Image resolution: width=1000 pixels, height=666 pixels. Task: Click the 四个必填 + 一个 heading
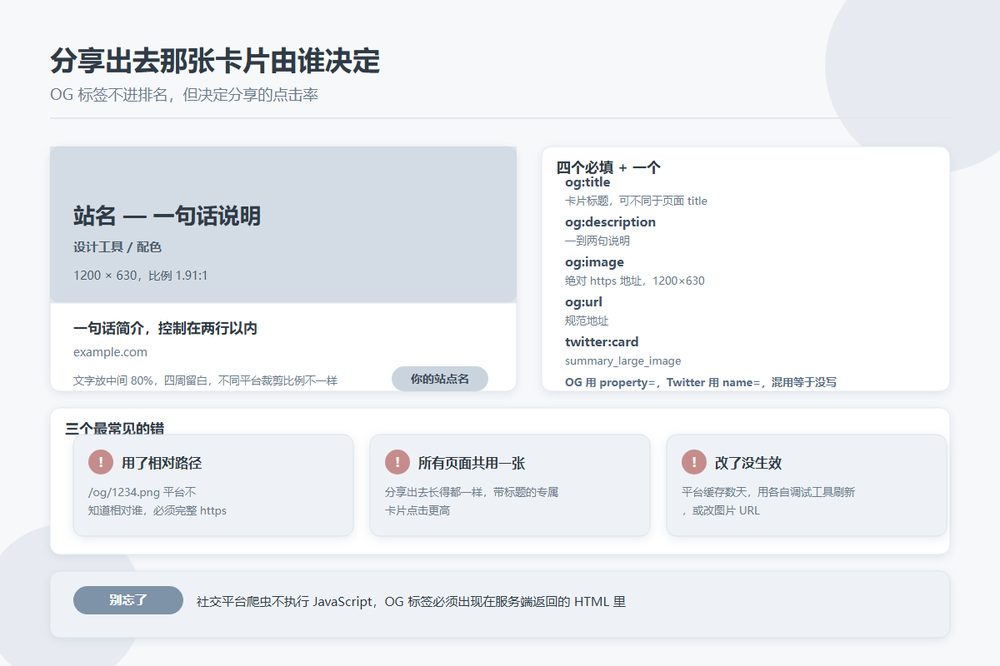608,167
